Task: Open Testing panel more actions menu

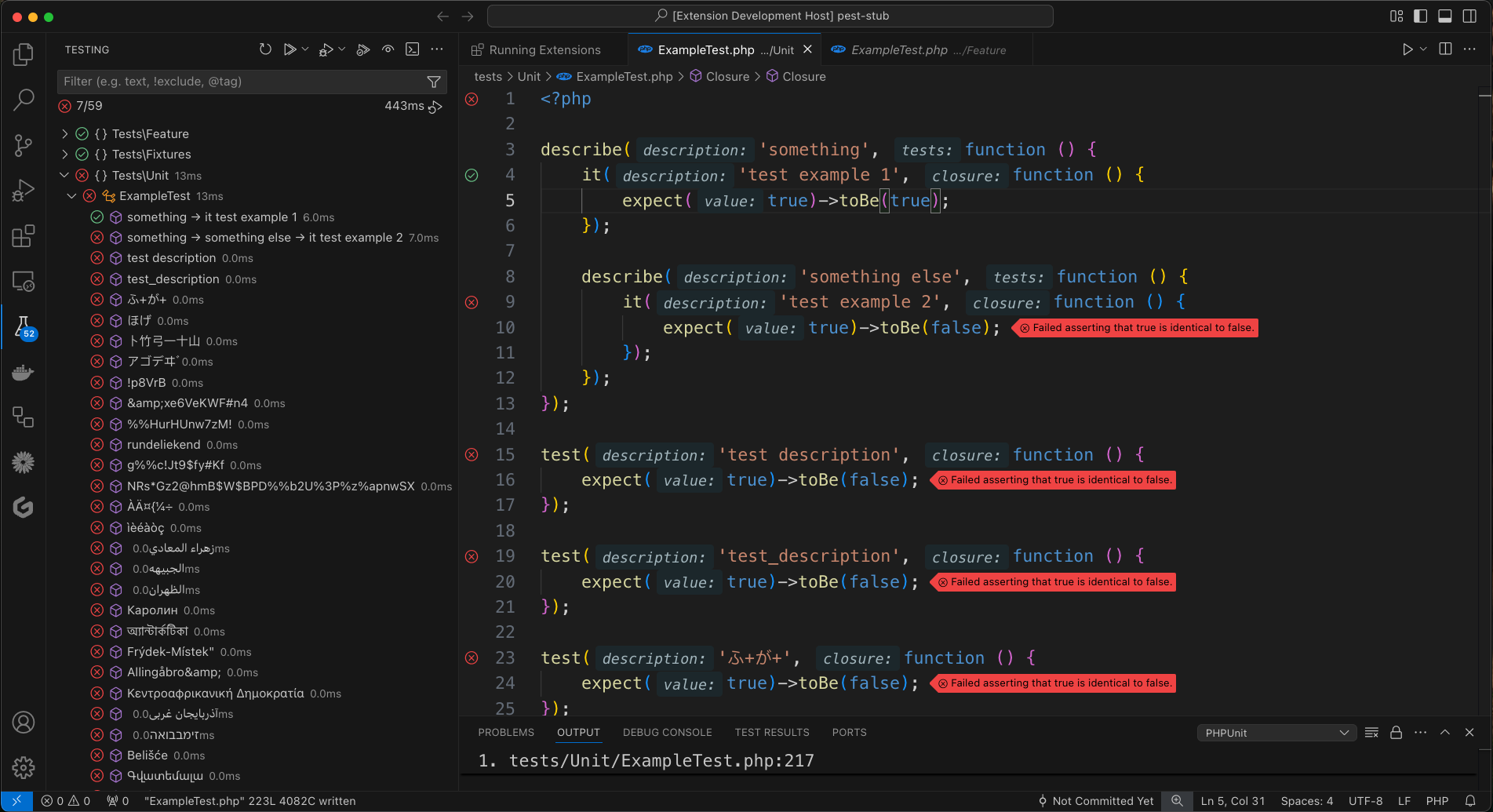Action: pos(437,49)
